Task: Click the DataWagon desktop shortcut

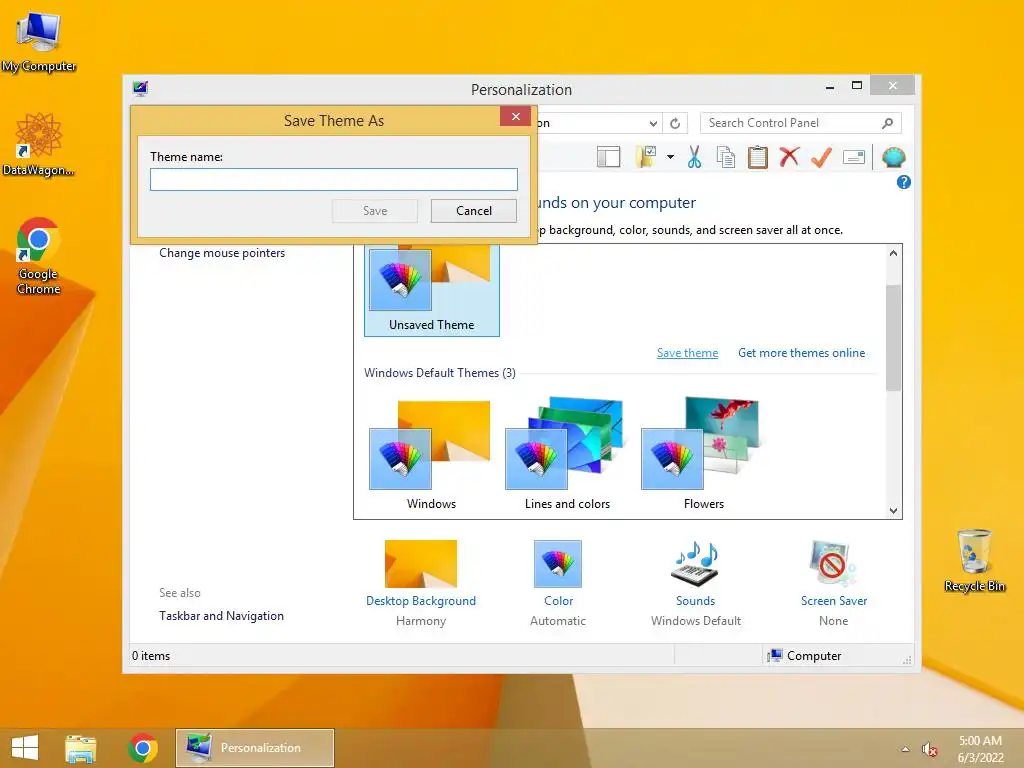Action: click(x=39, y=144)
